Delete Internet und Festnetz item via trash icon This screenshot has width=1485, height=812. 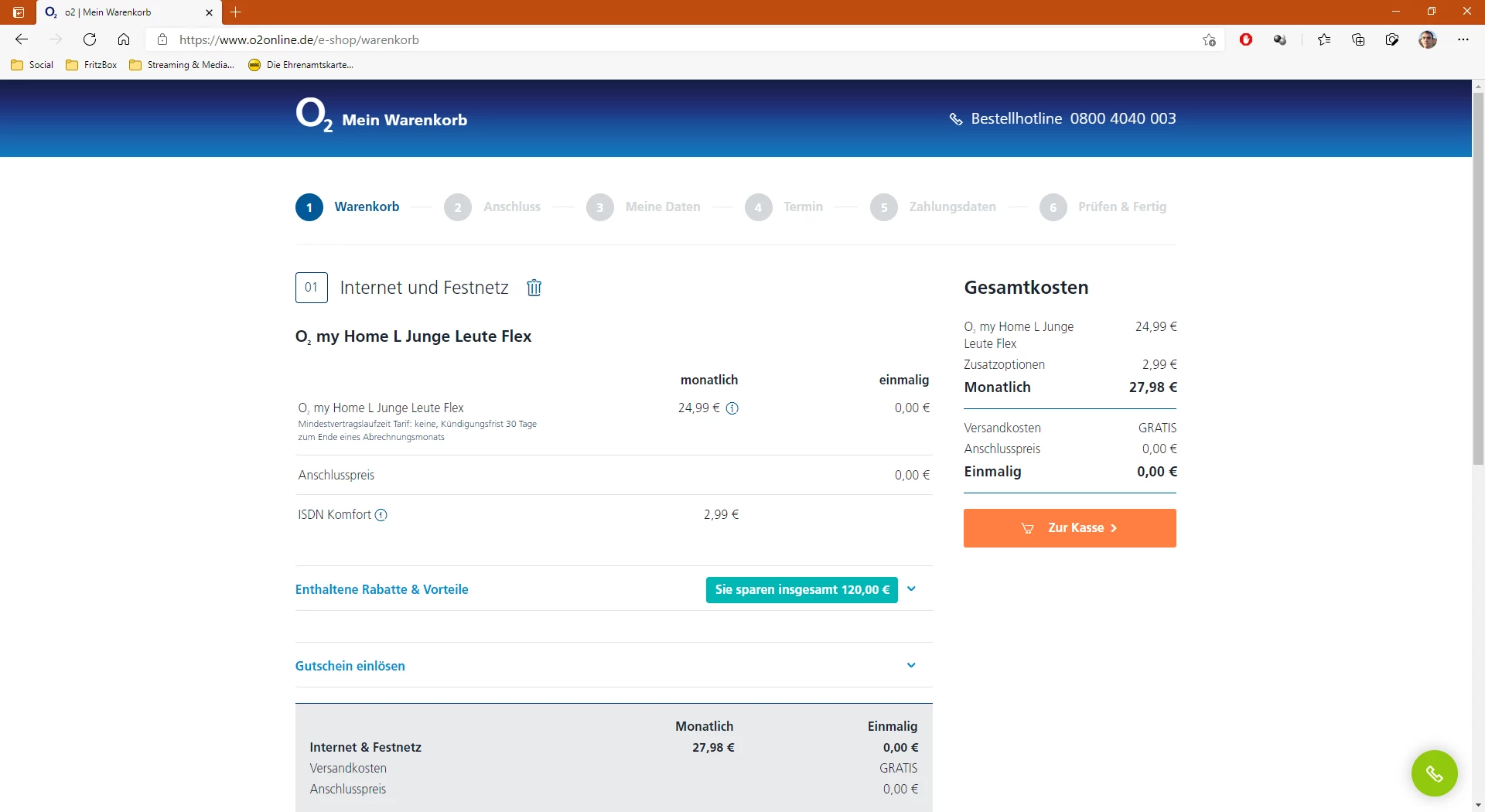(x=534, y=288)
